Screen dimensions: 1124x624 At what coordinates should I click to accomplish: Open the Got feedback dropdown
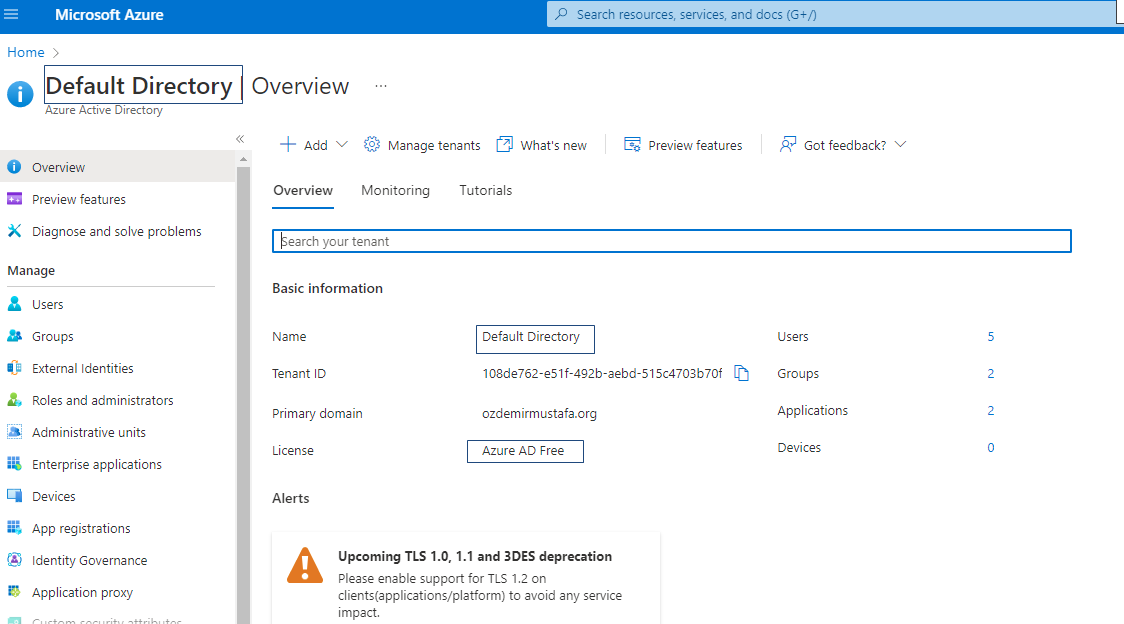tap(901, 144)
